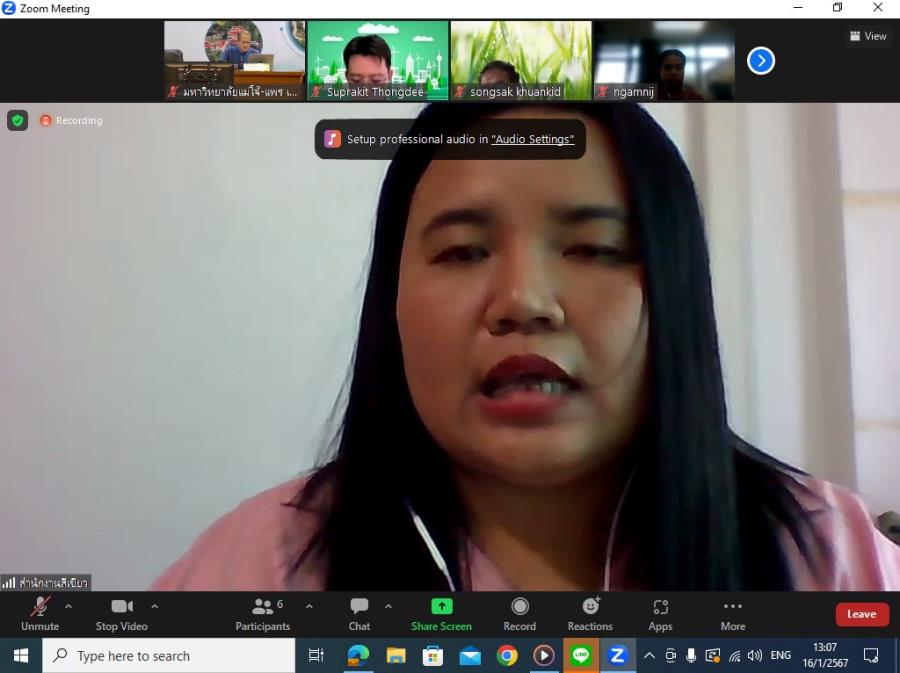Open the Apps panel

660,613
